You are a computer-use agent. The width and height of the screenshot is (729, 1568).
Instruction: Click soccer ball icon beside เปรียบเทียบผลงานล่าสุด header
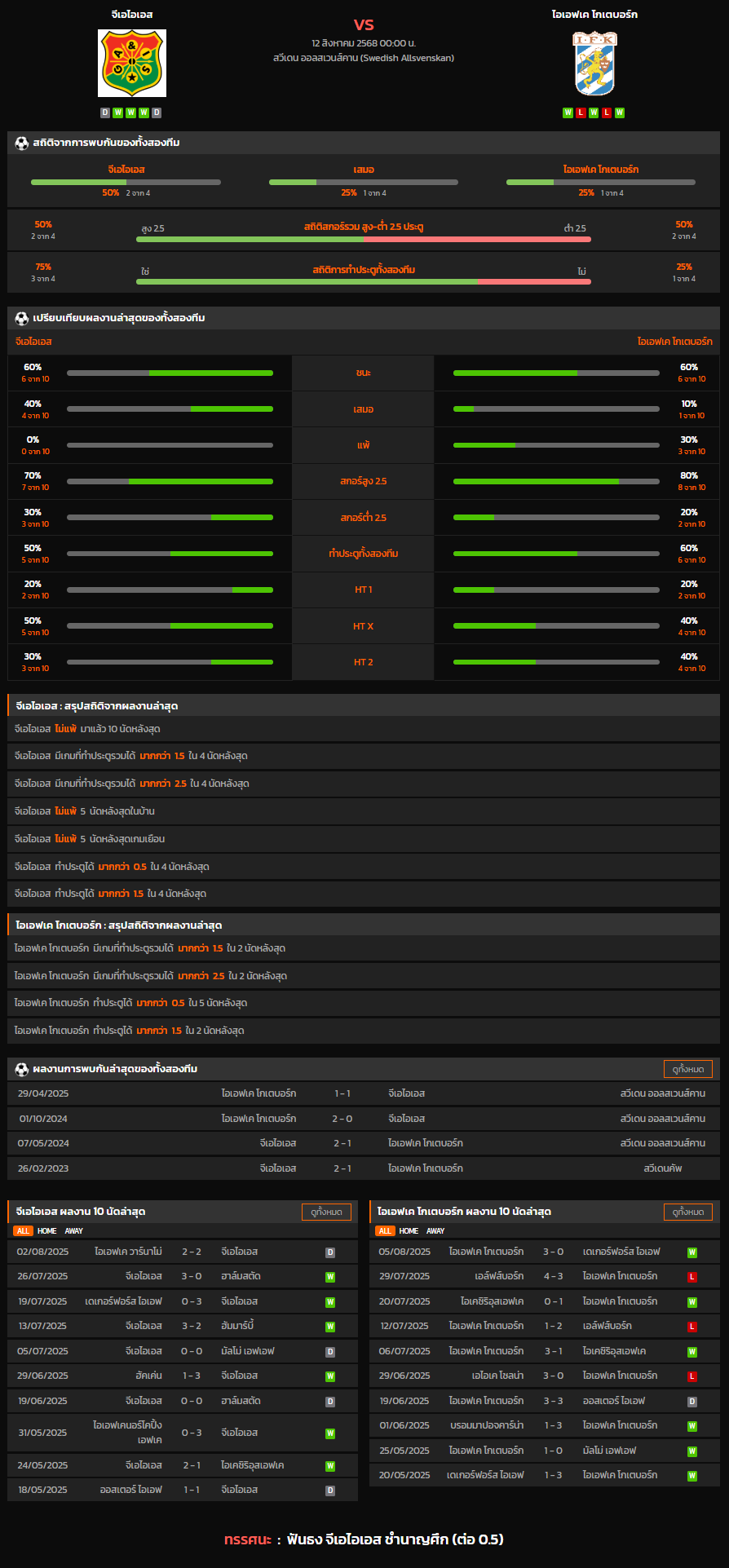tap(22, 318)
